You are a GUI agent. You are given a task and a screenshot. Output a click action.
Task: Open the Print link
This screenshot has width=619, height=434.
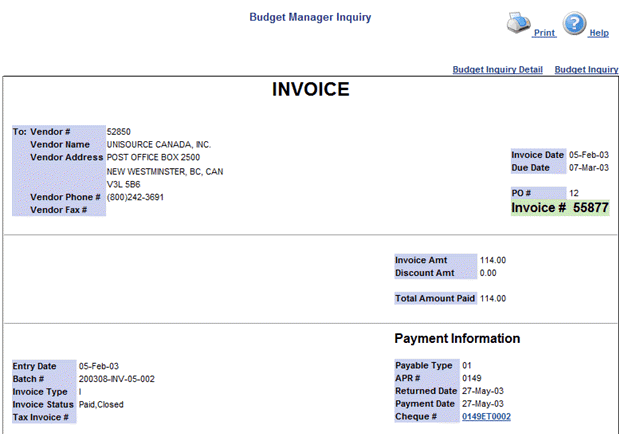(544, 33)
